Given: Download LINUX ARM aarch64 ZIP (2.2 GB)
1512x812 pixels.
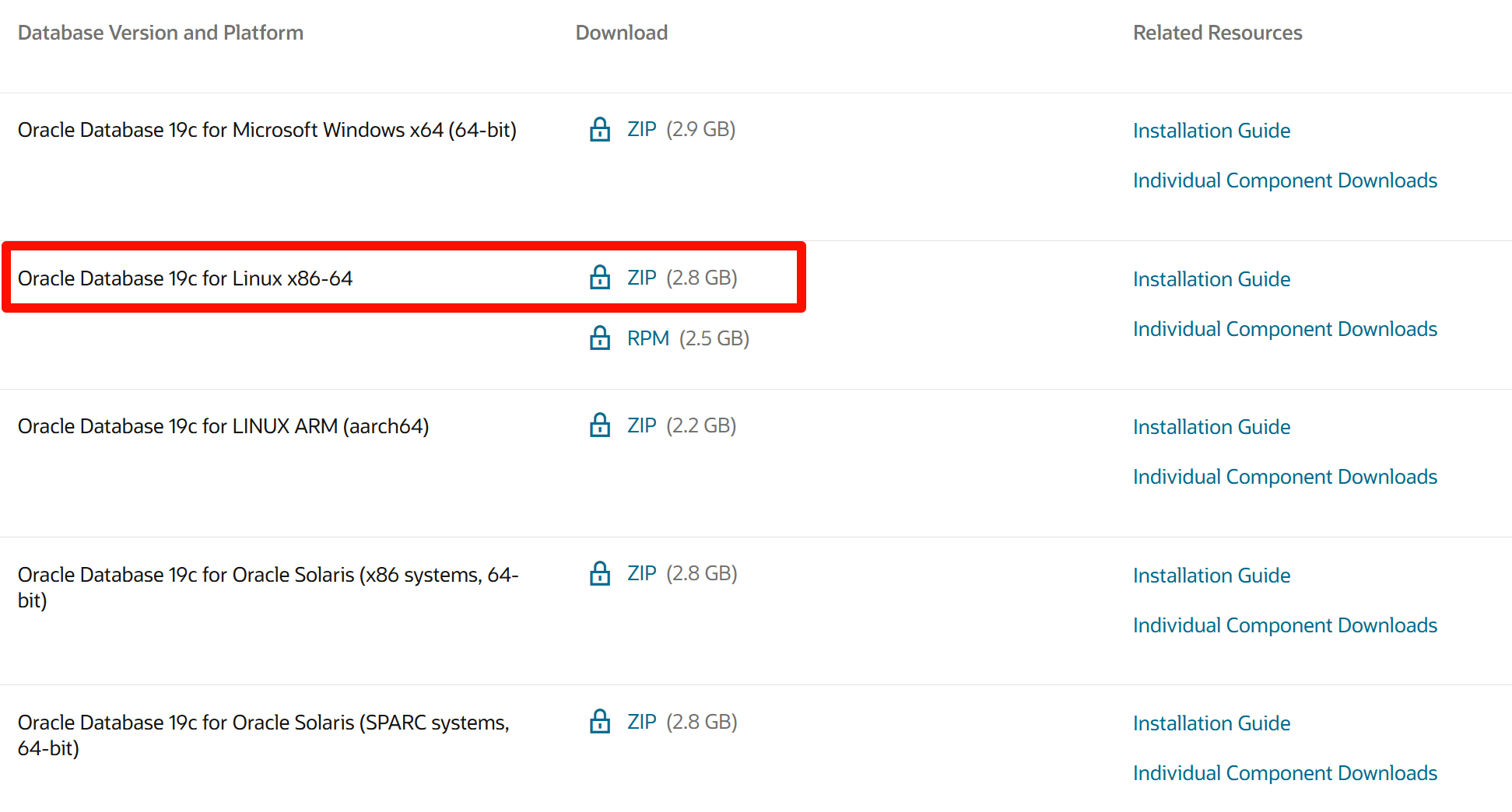Looking at the screenshot, I should (642, 425).
